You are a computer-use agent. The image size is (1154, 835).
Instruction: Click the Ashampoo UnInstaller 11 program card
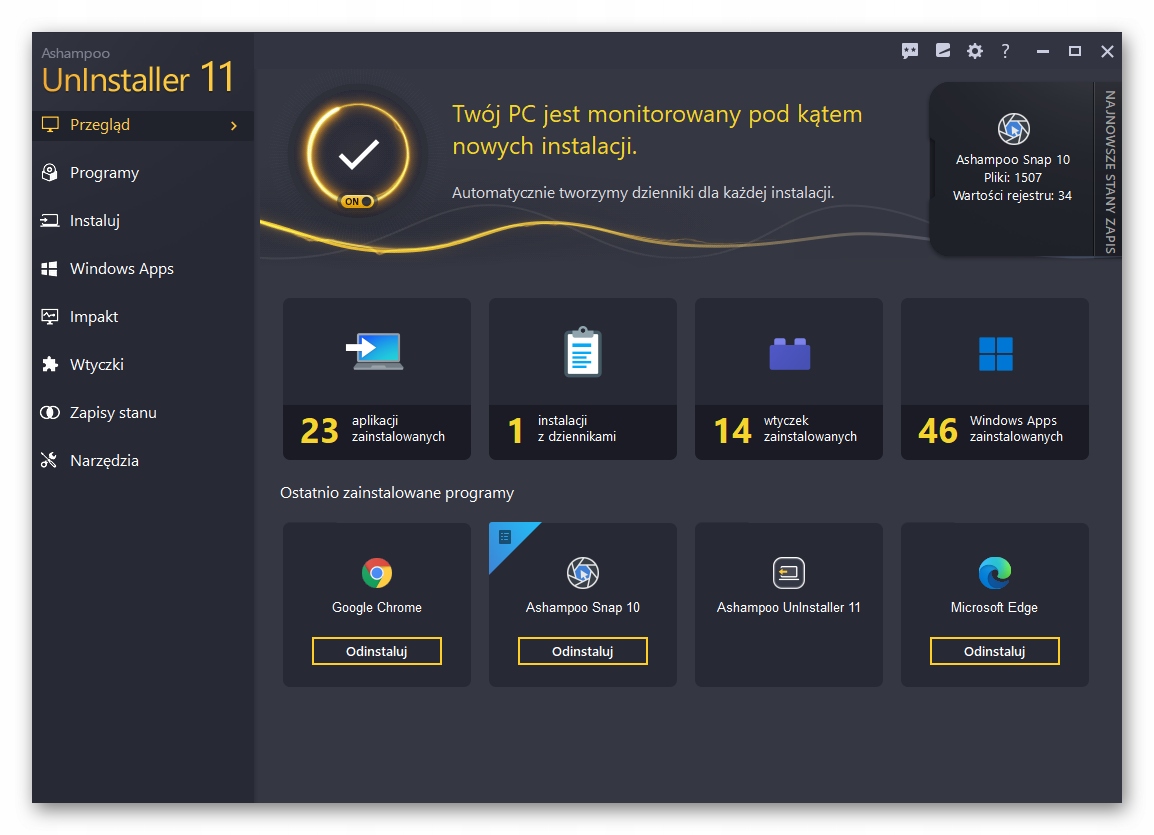(x=788, y=605)
